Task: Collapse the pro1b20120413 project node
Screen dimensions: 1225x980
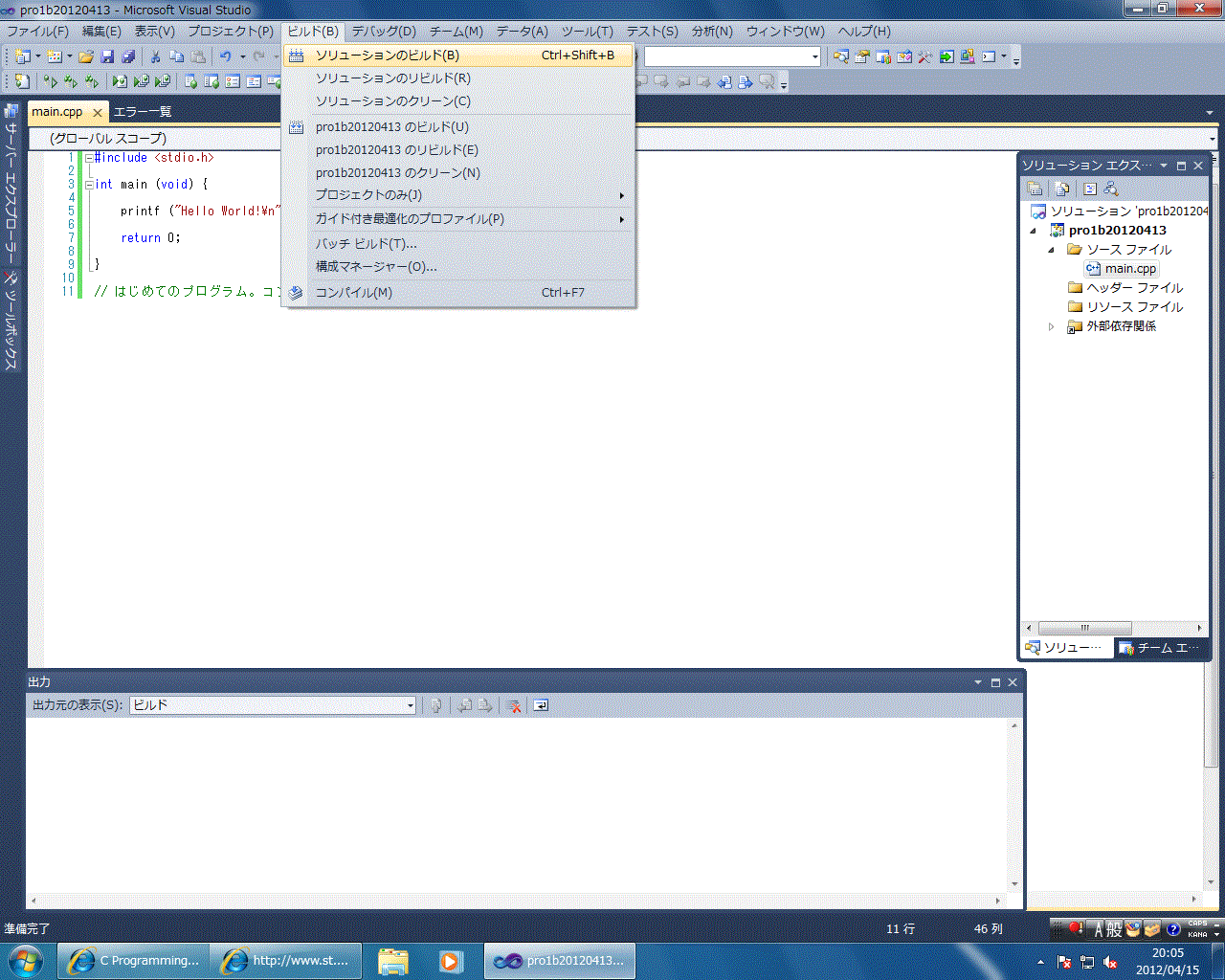Action: tap(1033, 231)
